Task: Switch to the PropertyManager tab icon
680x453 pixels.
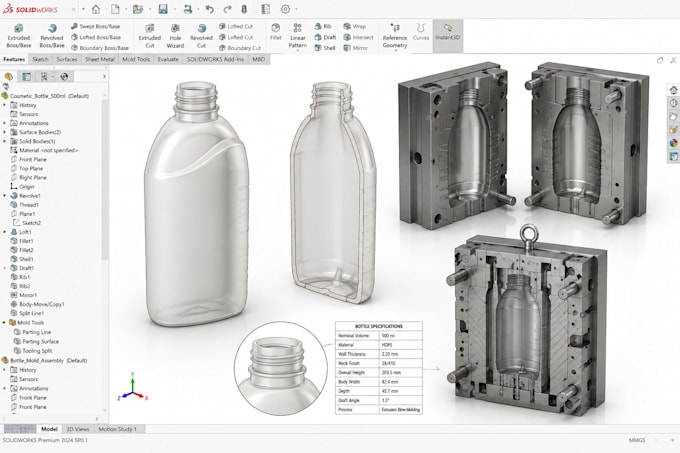Action: pos(26,77)
